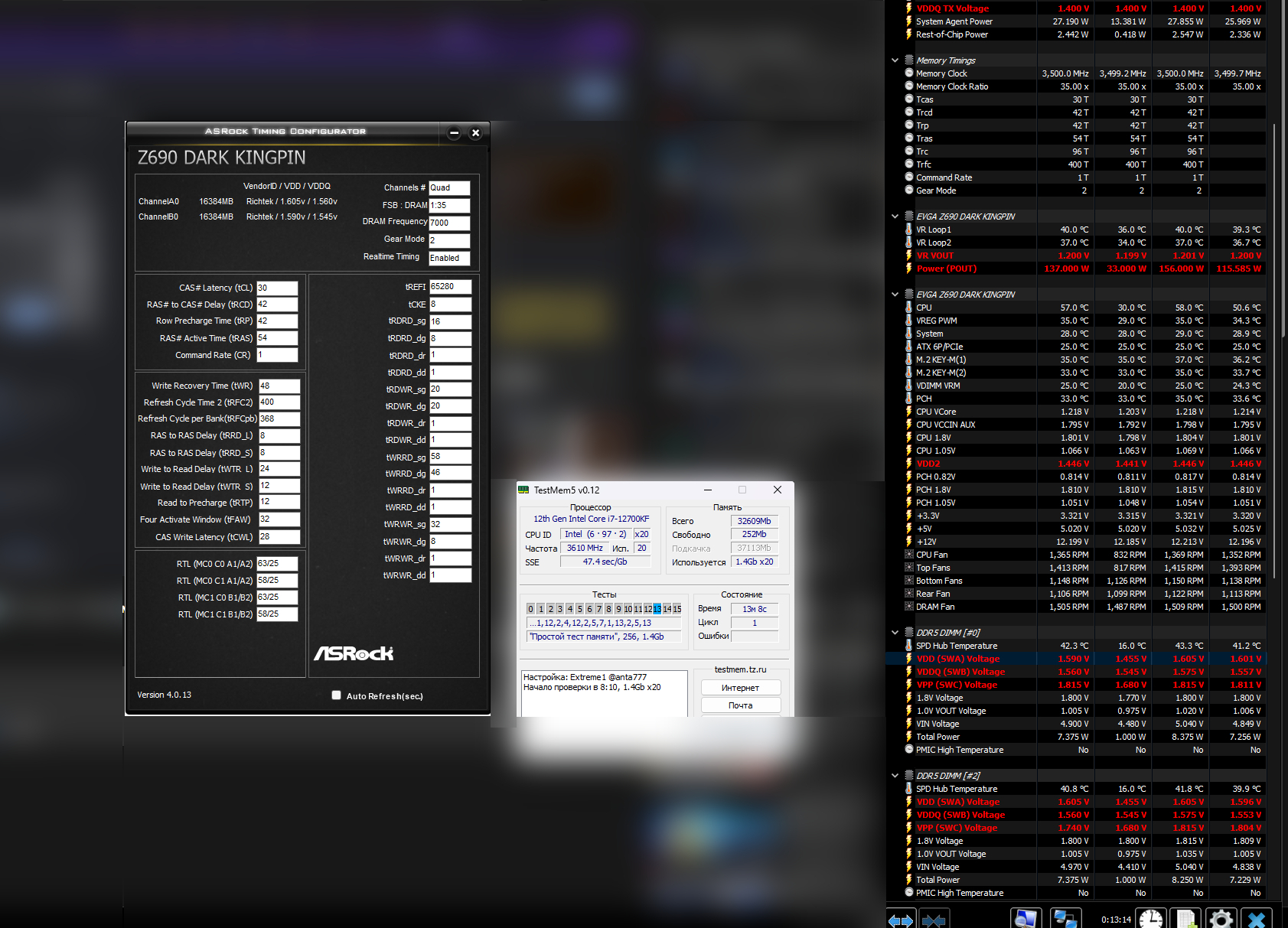Click the expand-columns arrows icon in HWiNFO toolbar
This screenshot has width=1288, height=928.
901,919
